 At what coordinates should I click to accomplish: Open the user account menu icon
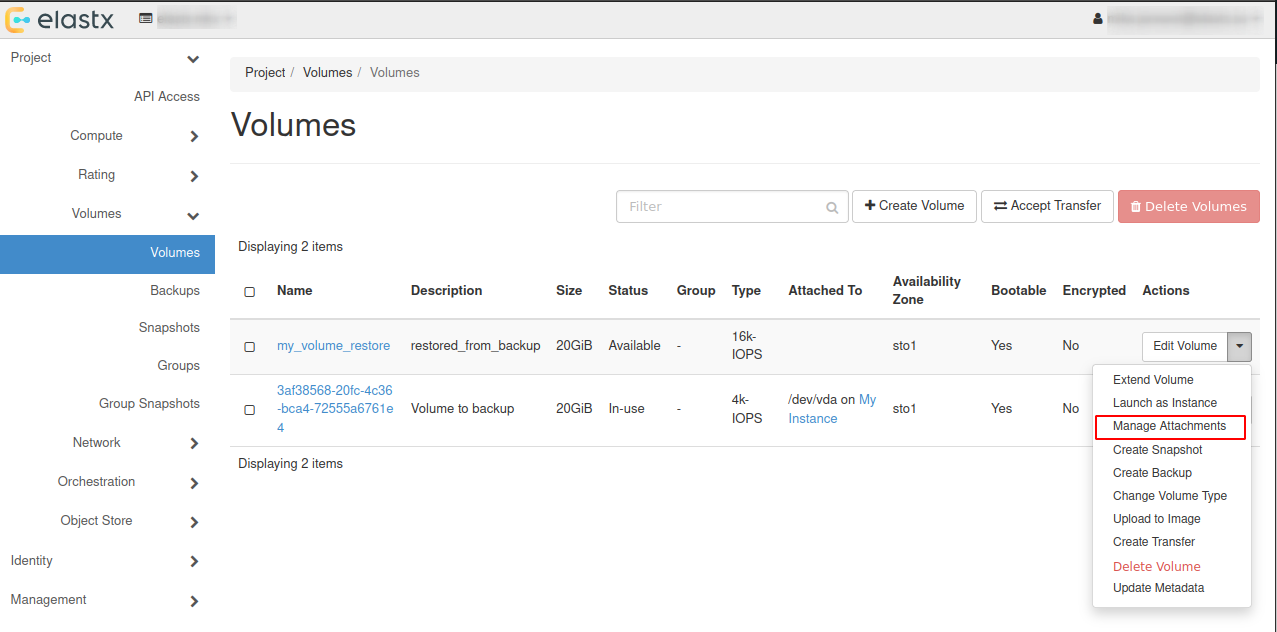tap(1098, 19)
